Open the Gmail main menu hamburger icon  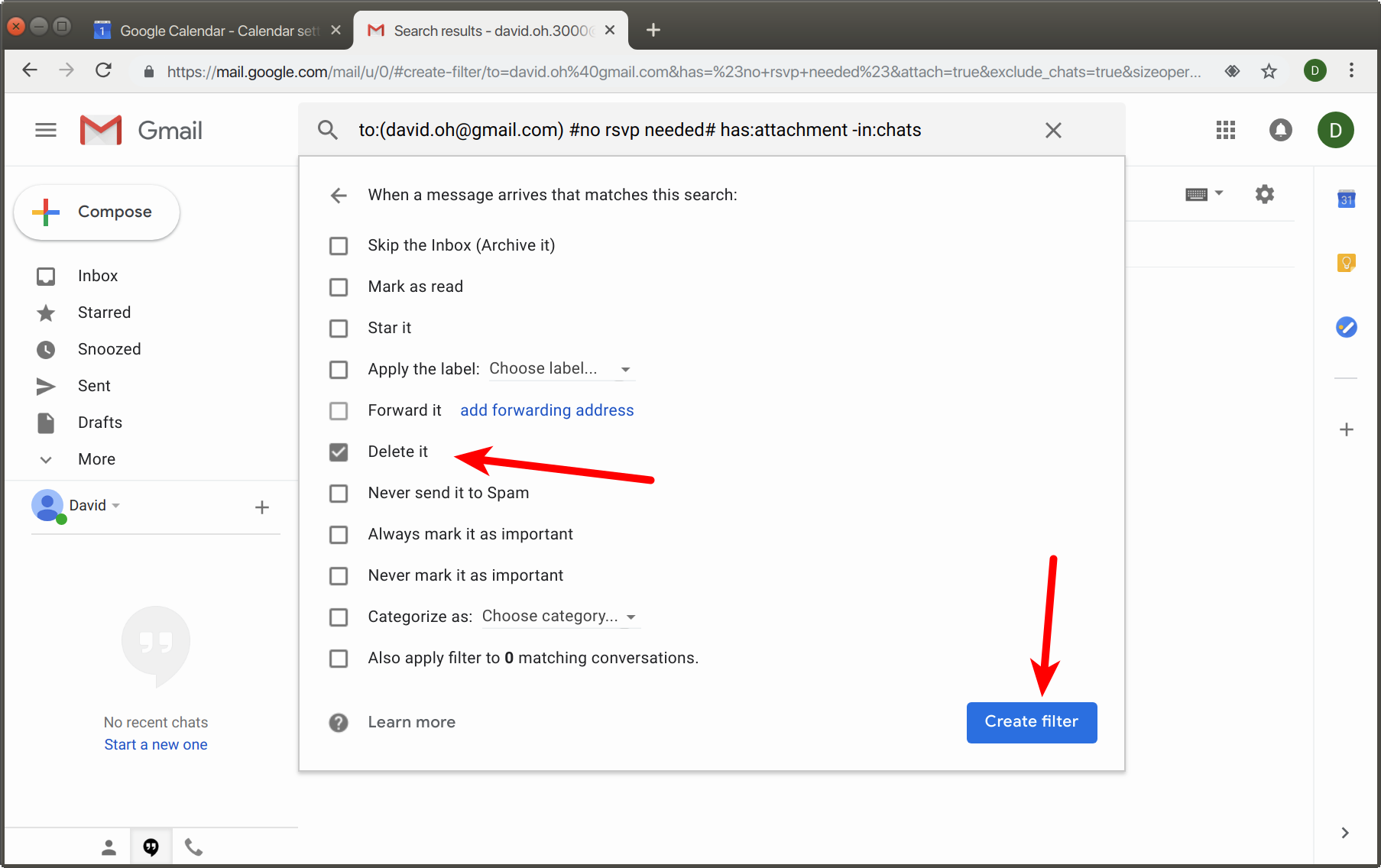tap(46, 130)
